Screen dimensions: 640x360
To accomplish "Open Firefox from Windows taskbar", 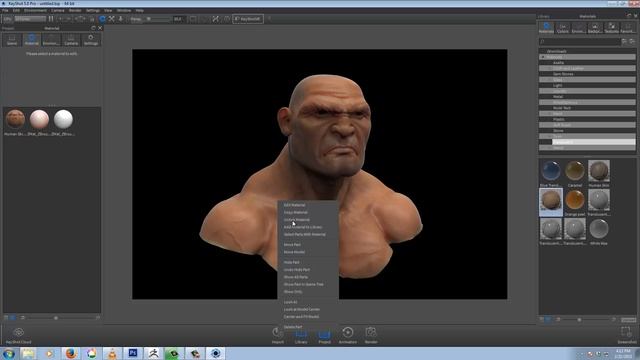I will coord(71,353).
